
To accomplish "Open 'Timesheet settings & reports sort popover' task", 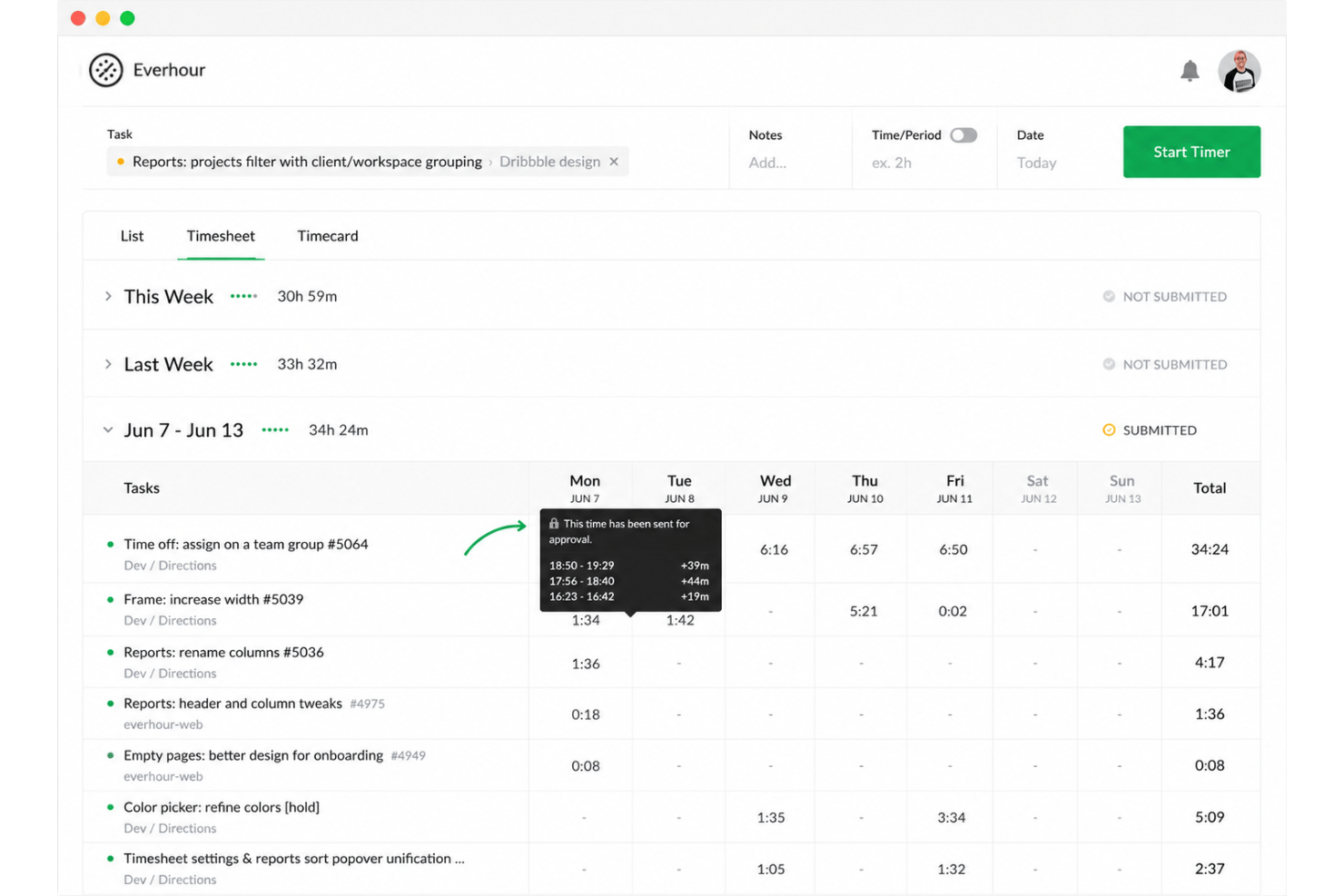I will (x=294, y=859).
